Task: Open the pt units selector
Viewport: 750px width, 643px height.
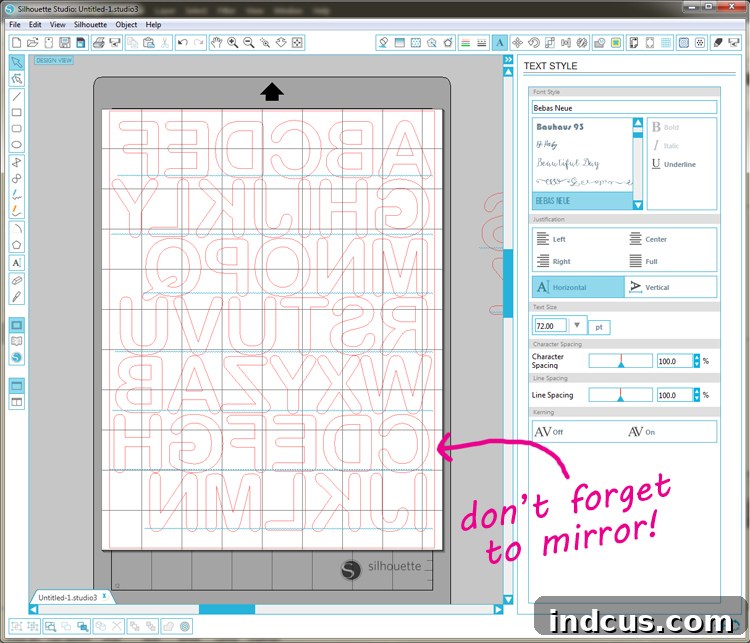Action: (x=598, y=327)
